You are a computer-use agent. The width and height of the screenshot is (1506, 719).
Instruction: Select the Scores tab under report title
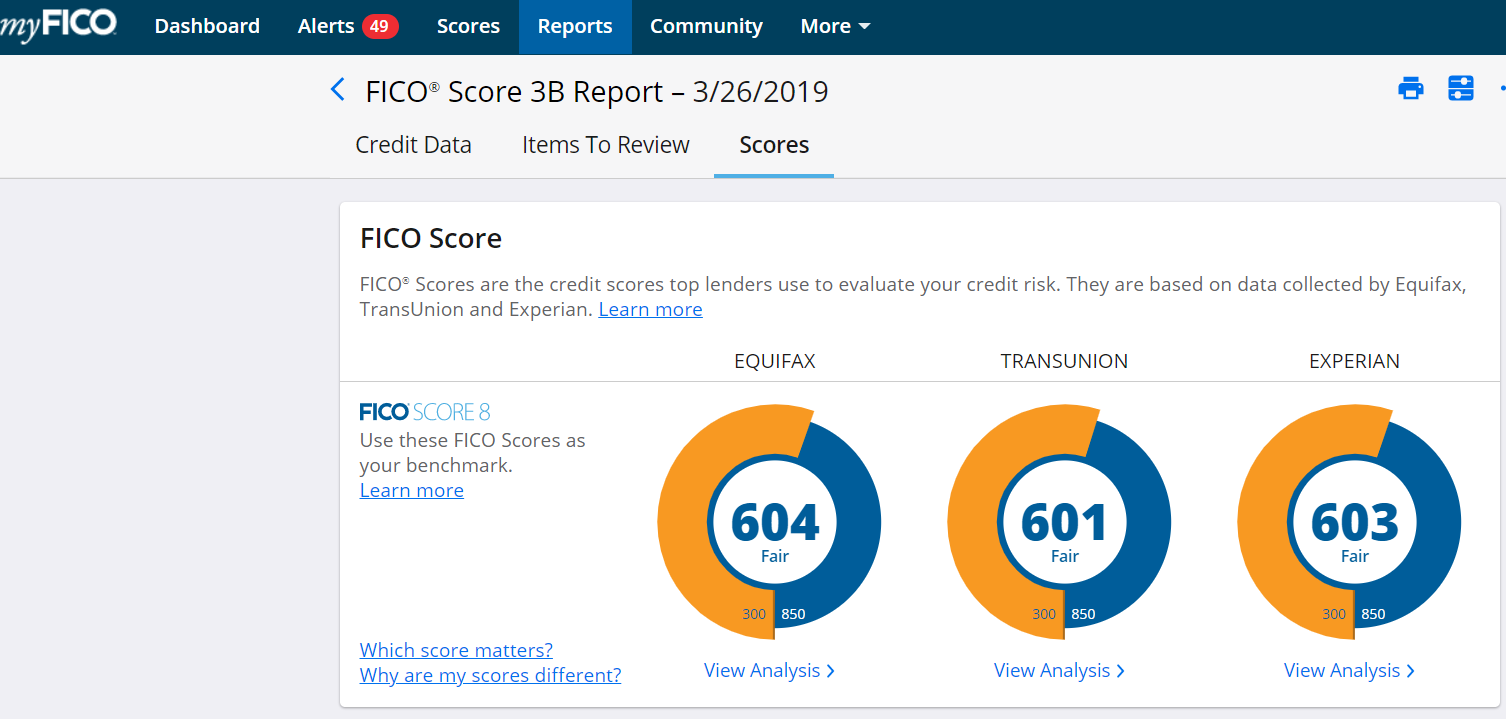click(774, 145)
